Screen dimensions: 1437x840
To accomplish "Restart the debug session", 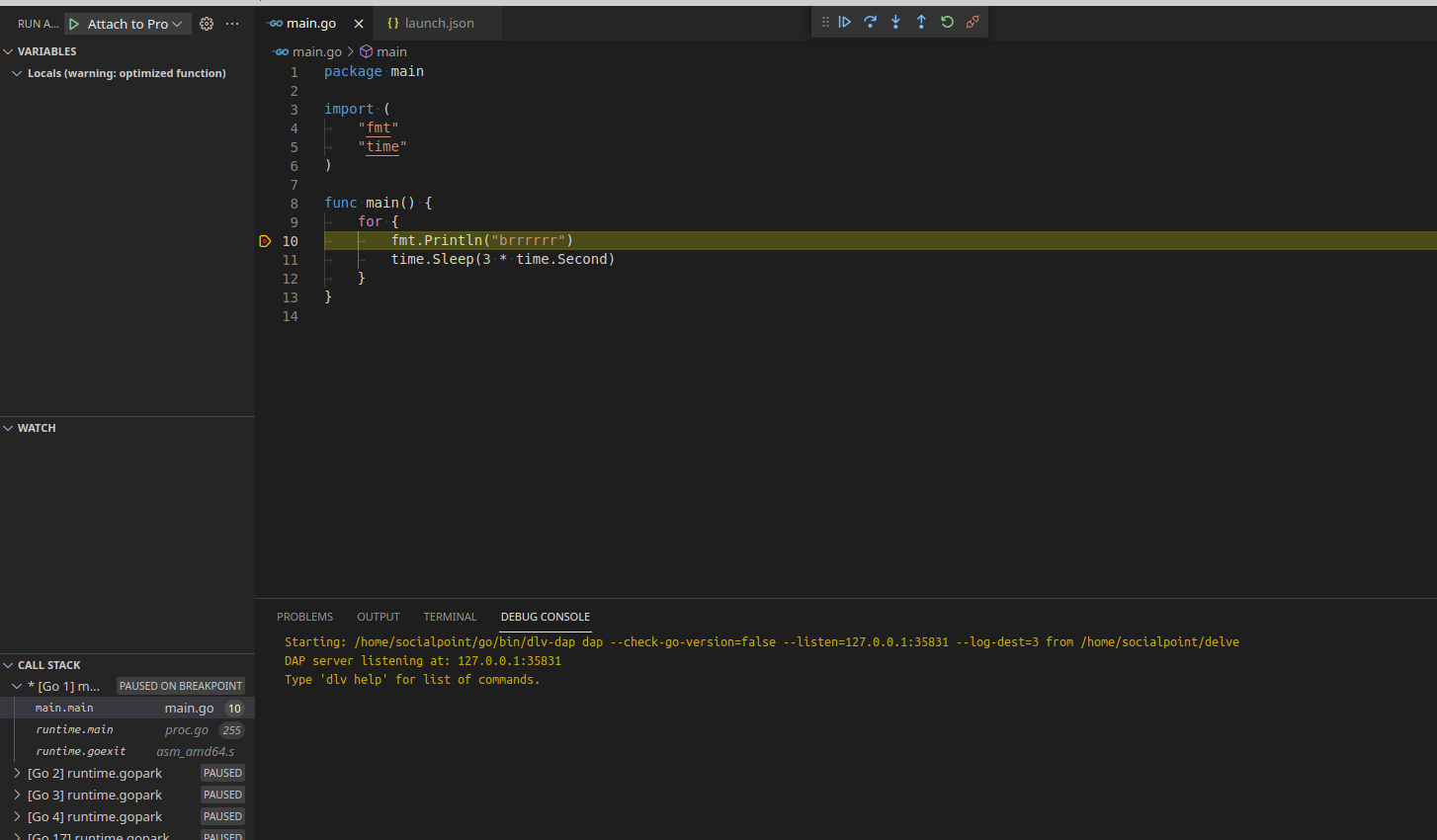I will pyautogui.click(x=947, y=22).
